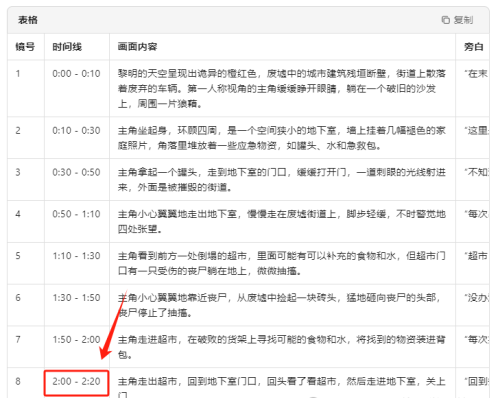This screenshot has height=398, width=500.
Task: Select the 表格 title text
Action: (28, 20)
